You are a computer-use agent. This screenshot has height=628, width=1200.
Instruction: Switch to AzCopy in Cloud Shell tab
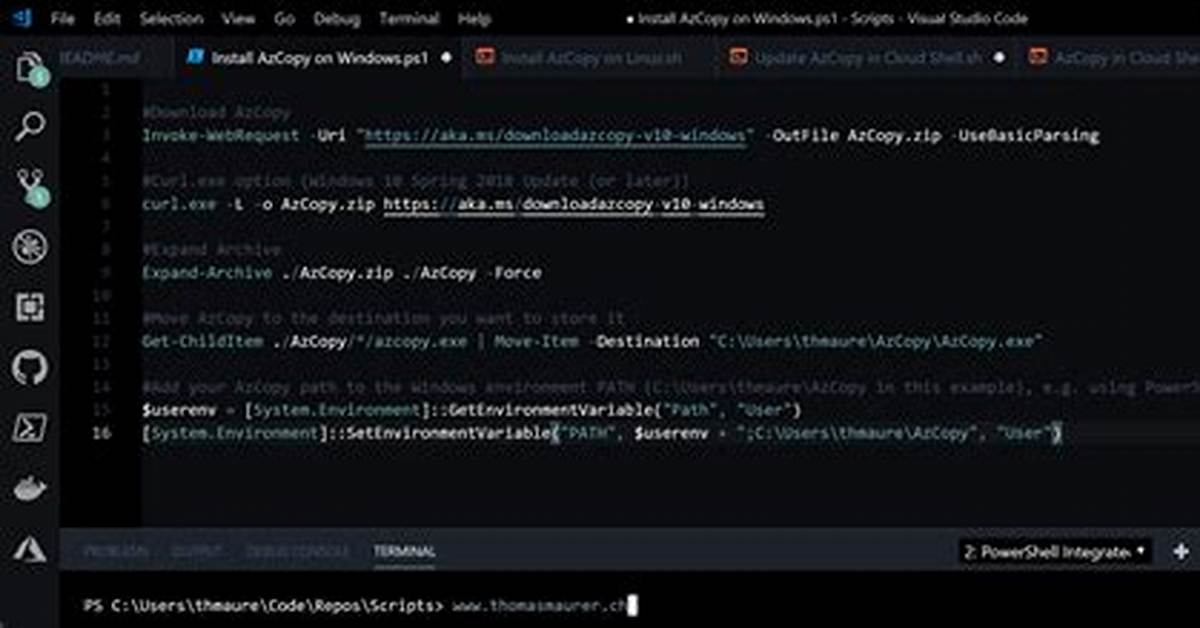click(x=1108, y=58)
